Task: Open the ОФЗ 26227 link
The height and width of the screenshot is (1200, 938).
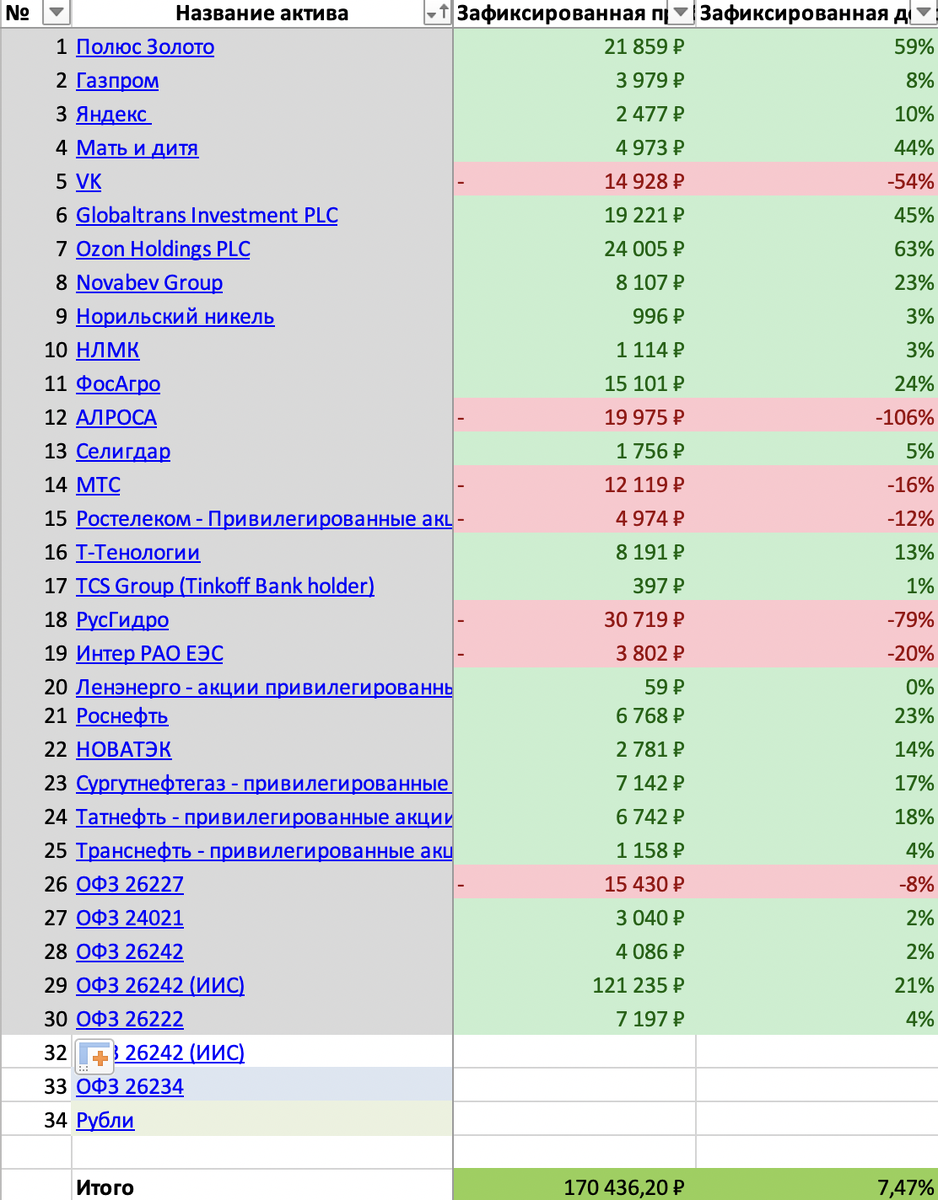Action: pyautogui.click(x=130, y=884)
